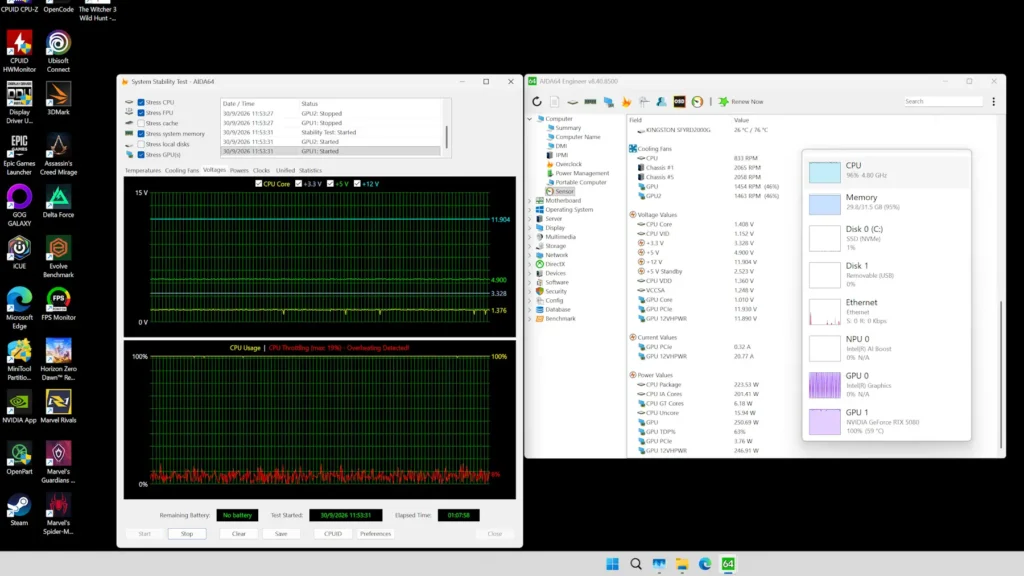Expand the Motherboard tree node
The height and width of the screenshot is (576, 1024).
[530, 200]
